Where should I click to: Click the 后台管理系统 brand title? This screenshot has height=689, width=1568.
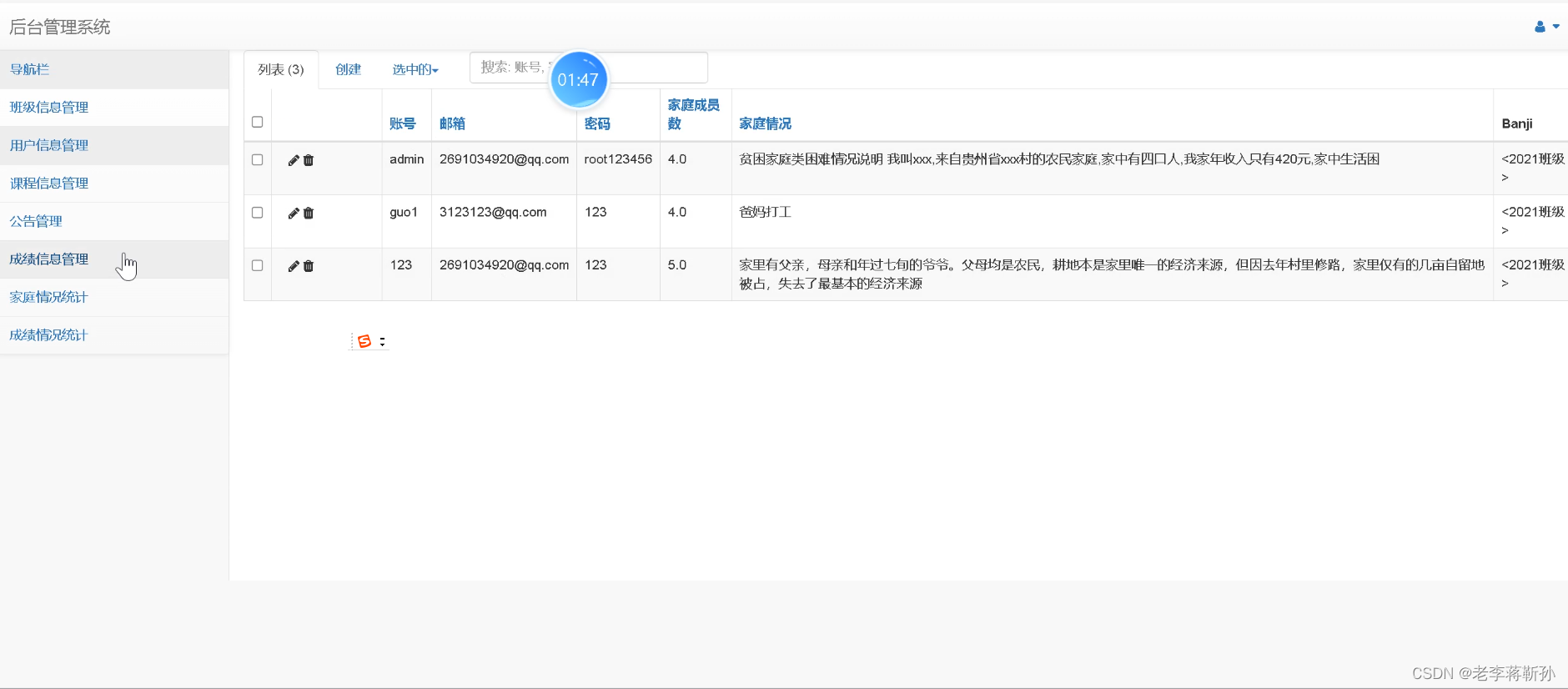[60, 27]
